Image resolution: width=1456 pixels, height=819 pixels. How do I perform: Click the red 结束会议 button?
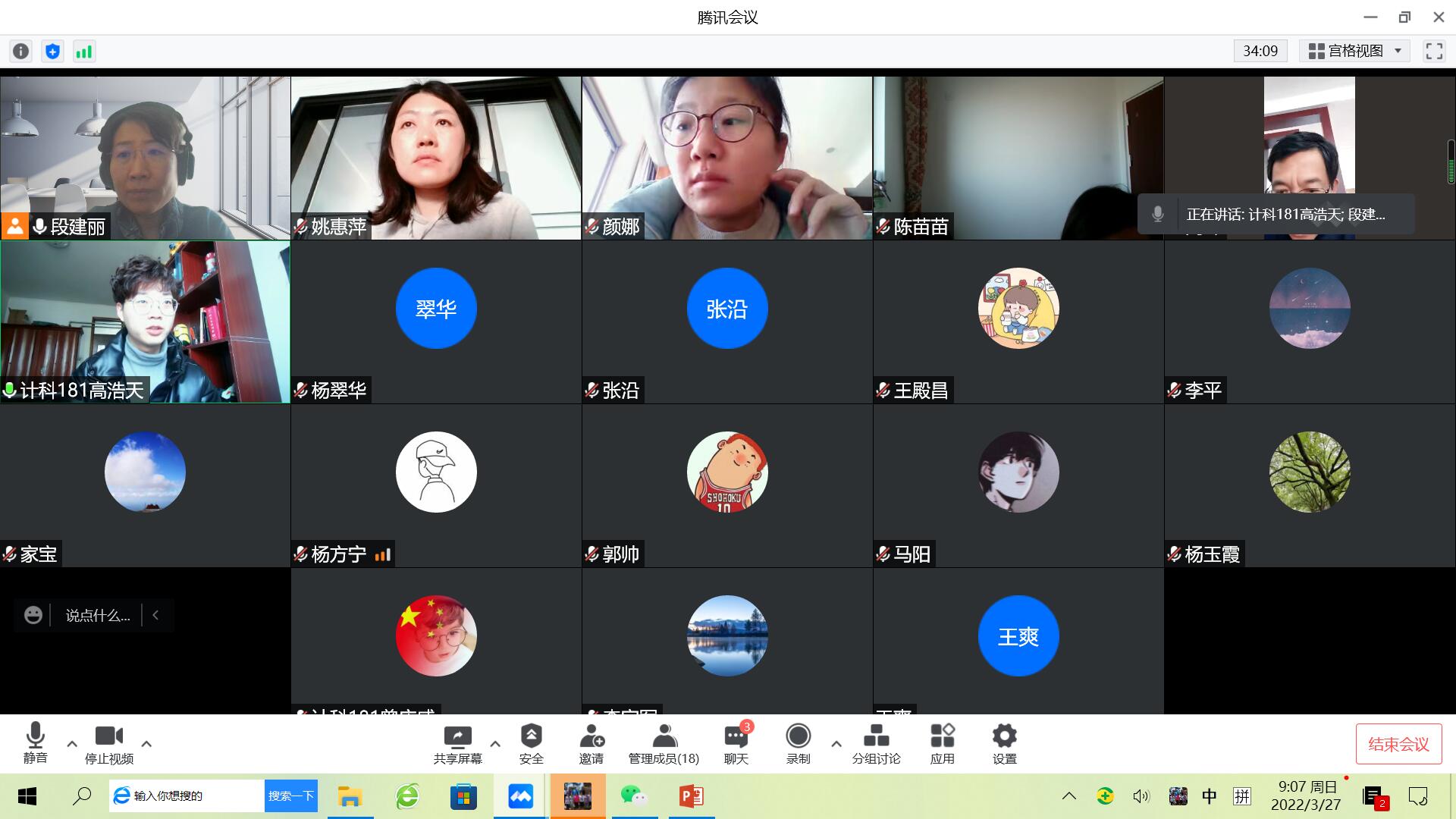pos(1398,744)
